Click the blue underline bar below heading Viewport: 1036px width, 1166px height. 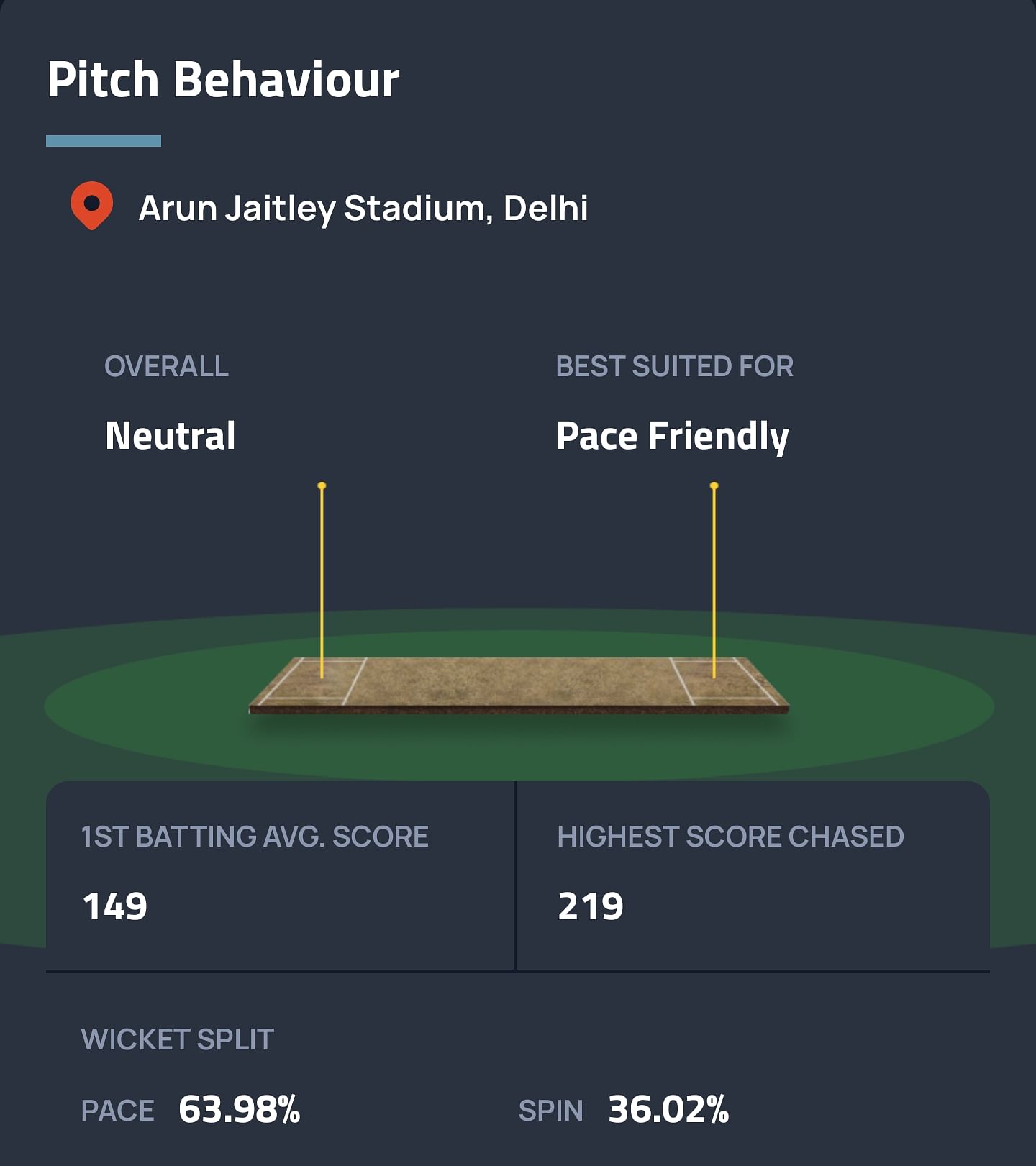point(104,141)
